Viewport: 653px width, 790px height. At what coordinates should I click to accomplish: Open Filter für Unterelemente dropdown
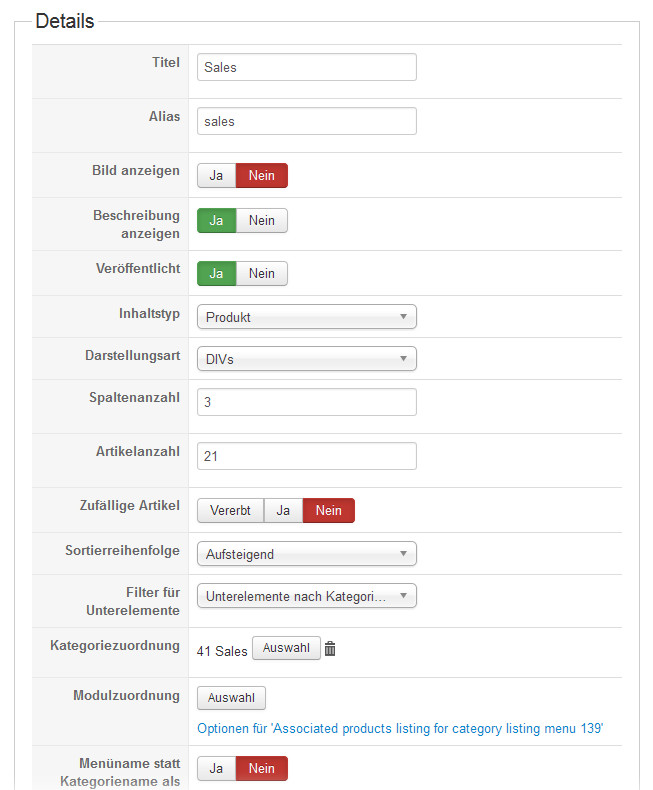click(306, 596)
